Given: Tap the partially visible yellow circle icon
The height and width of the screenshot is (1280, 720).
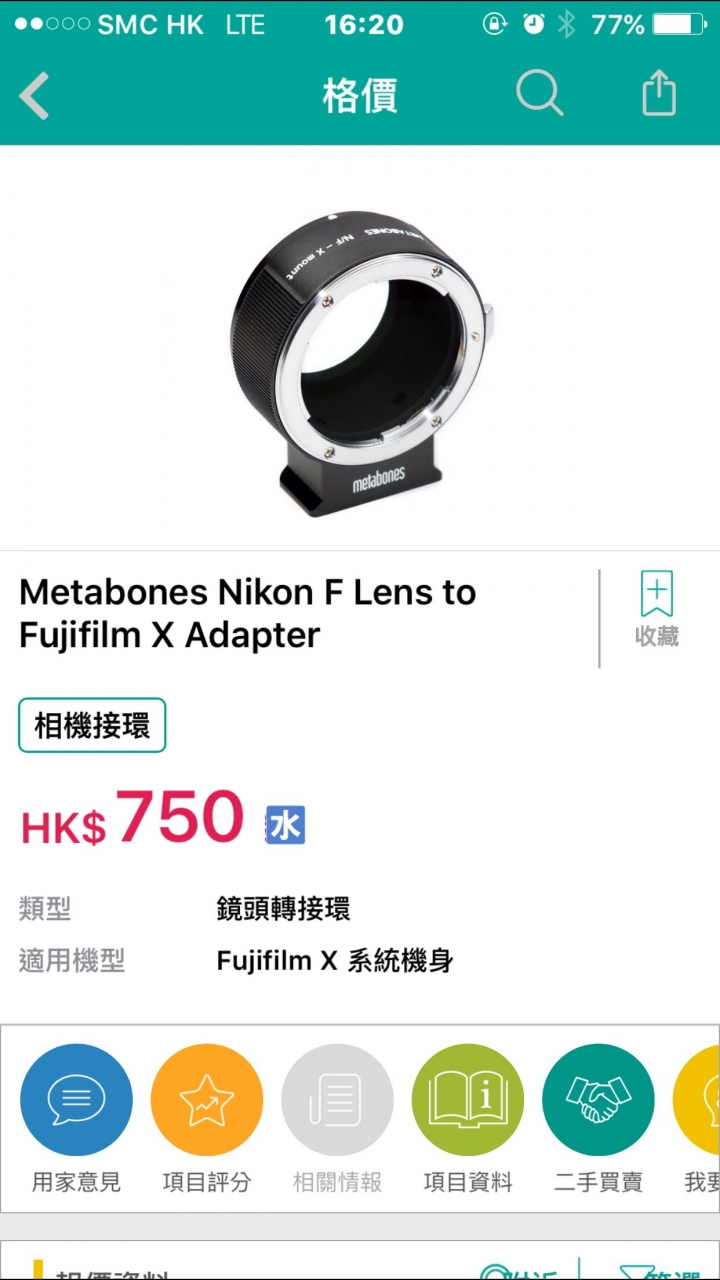Looking at the screenshot, I should 697,1100.
